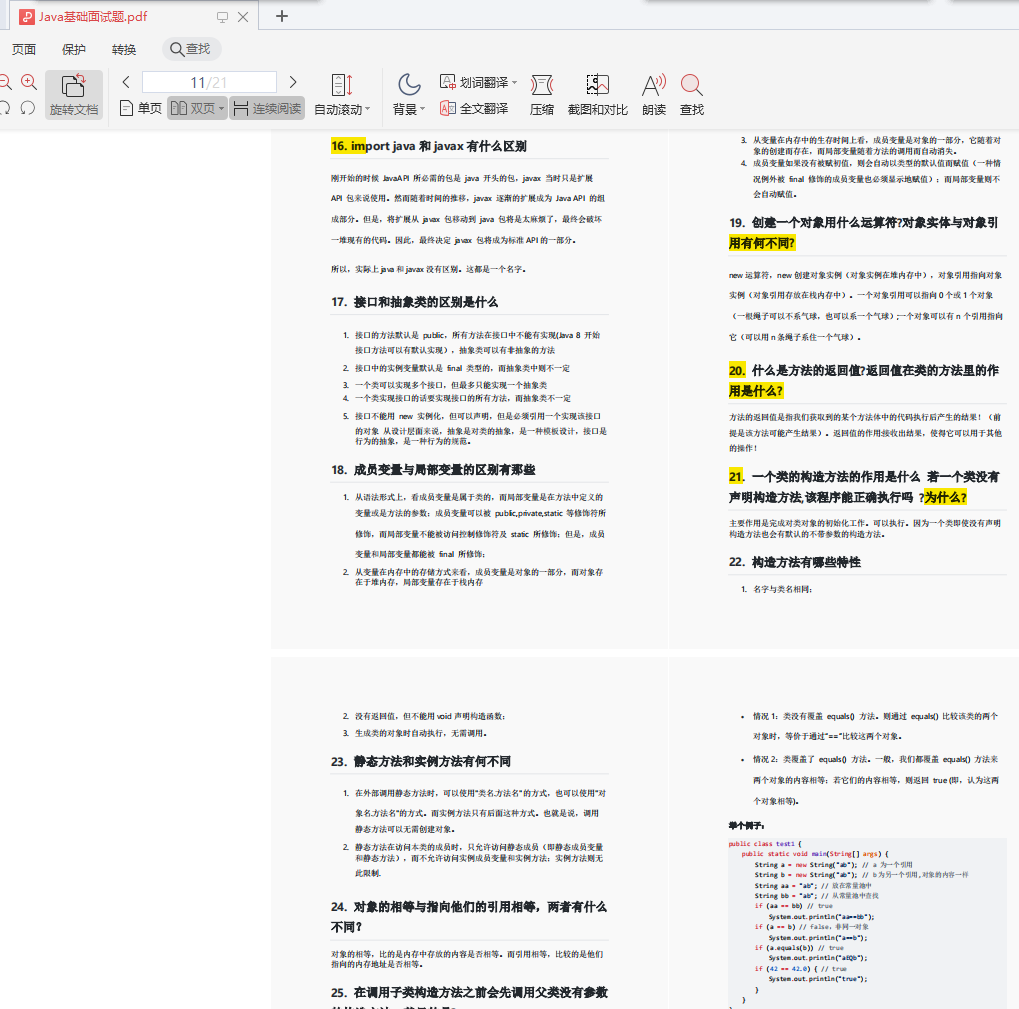Click heading 18. 成员变量与局部变量的区别有那些

click(x=433, y=470)
